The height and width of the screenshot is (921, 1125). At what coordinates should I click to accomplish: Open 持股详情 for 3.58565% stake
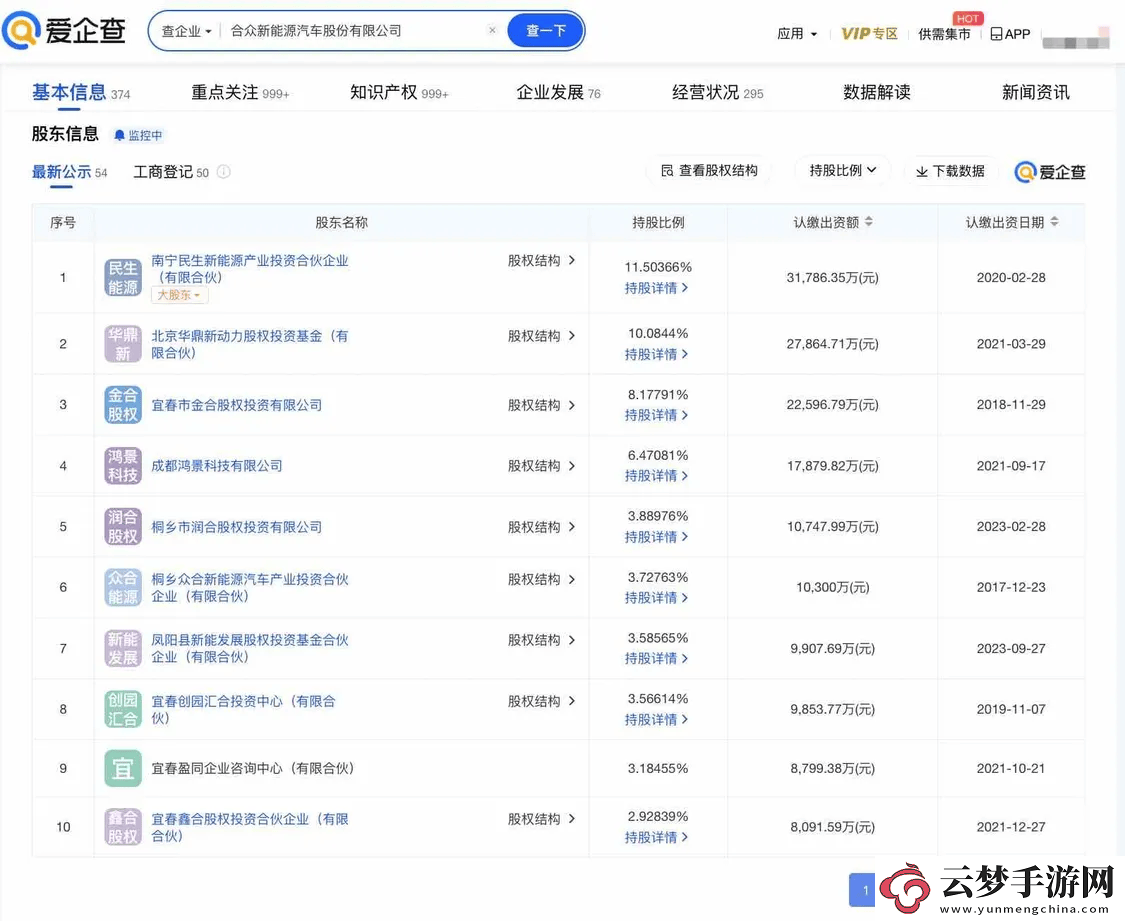656,658
